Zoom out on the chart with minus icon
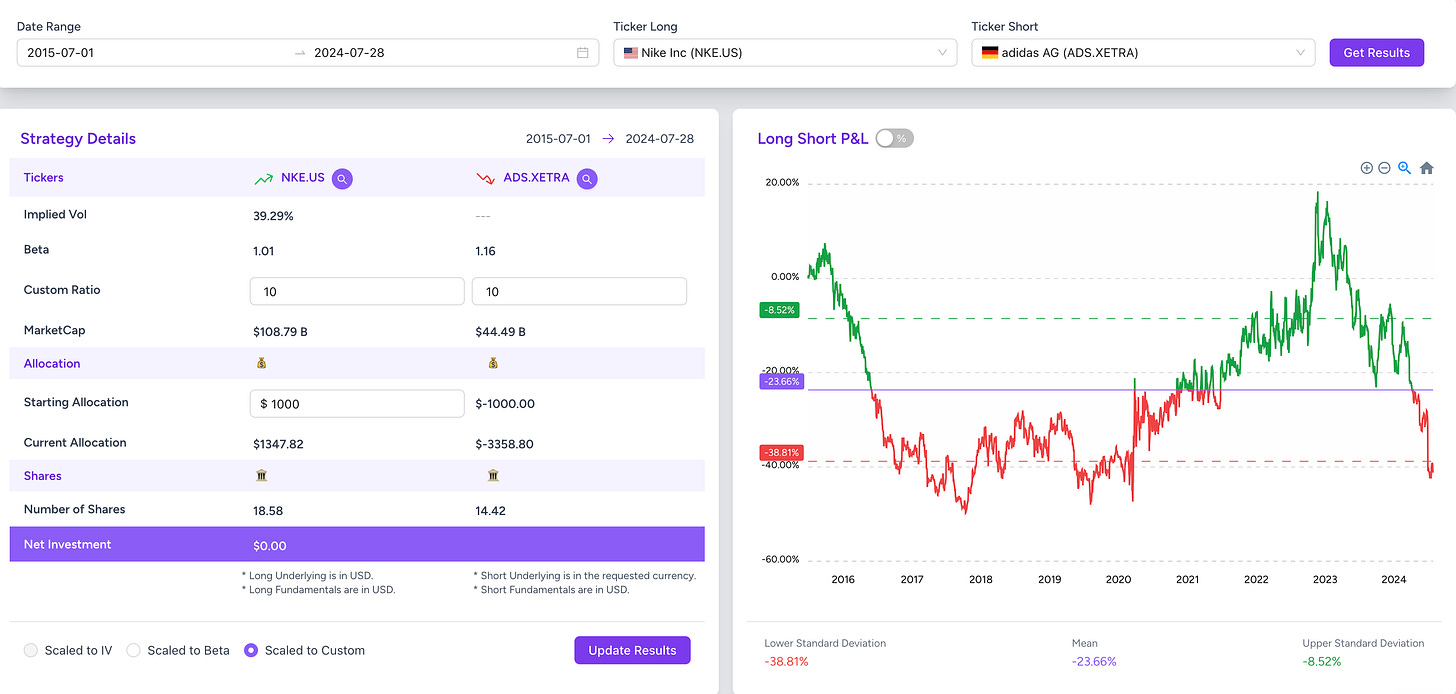This screenshot has height=694, width=1456. [x=1384, y=168]
